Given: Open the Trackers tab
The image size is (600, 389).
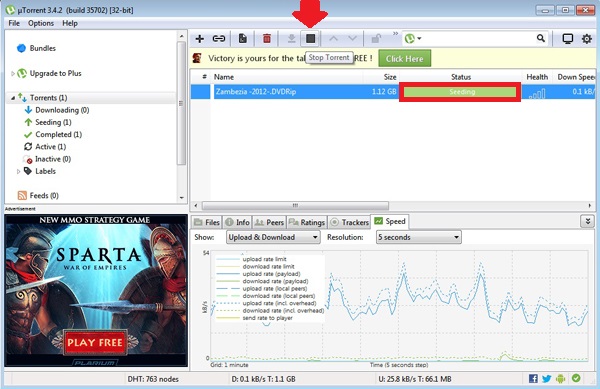Looking at the screenshot, I should (x=349, y=222).
